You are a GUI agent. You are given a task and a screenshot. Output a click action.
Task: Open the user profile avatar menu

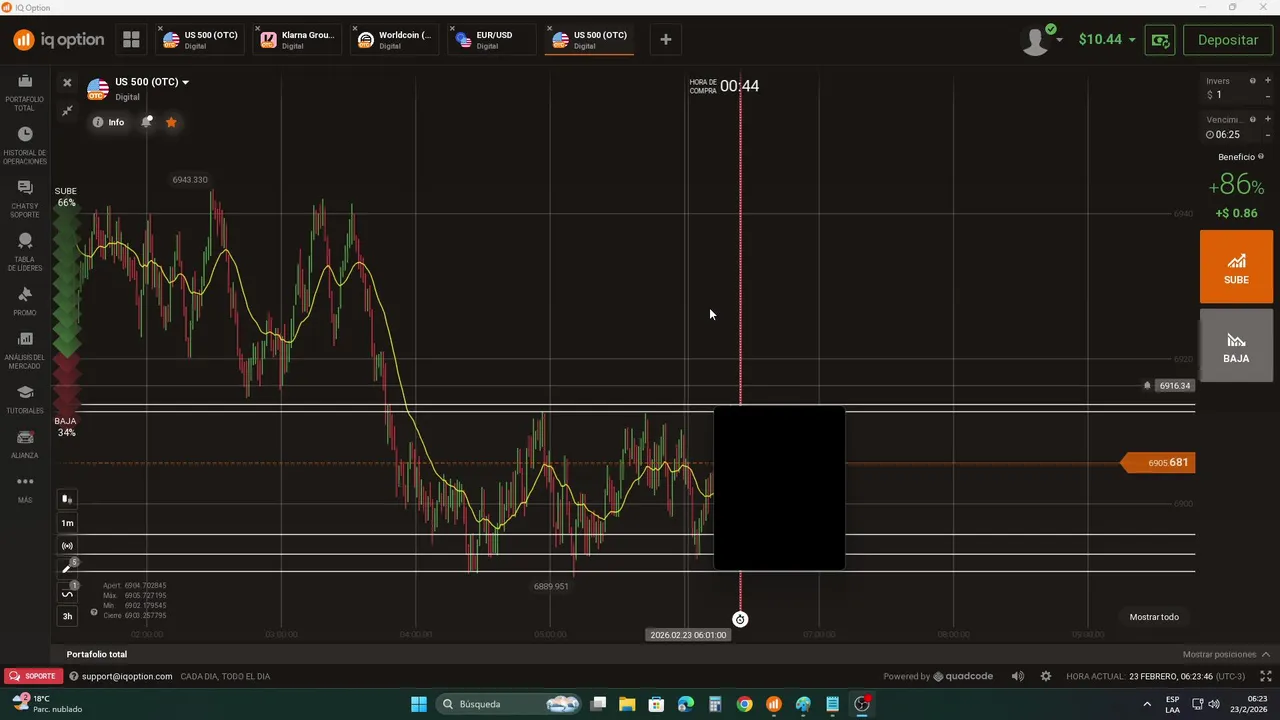click(x=1037, y=40)
